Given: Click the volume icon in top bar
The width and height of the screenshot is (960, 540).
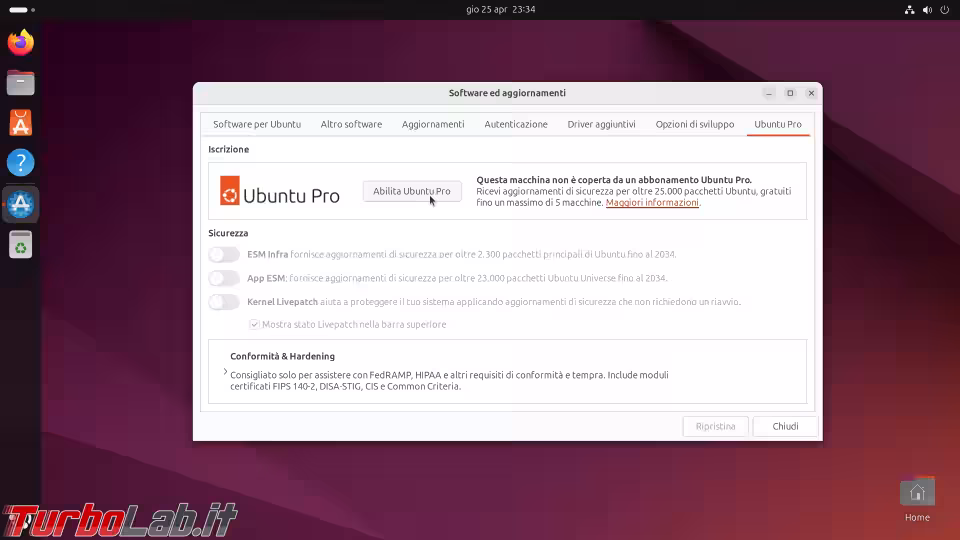Looking at the screenshot, I should pyautogui.click(x=928, y=10).
